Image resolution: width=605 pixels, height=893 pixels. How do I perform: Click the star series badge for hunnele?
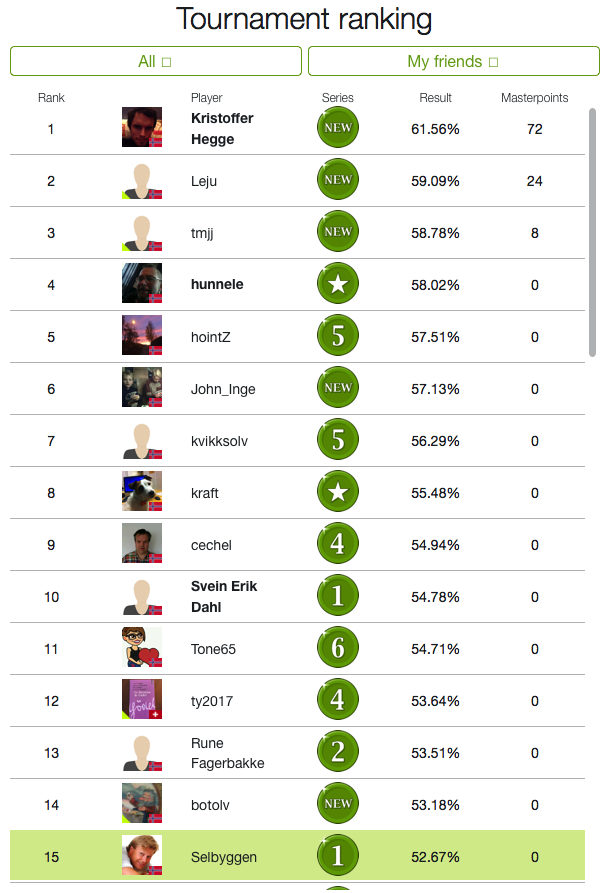click(x=338, y=284)
